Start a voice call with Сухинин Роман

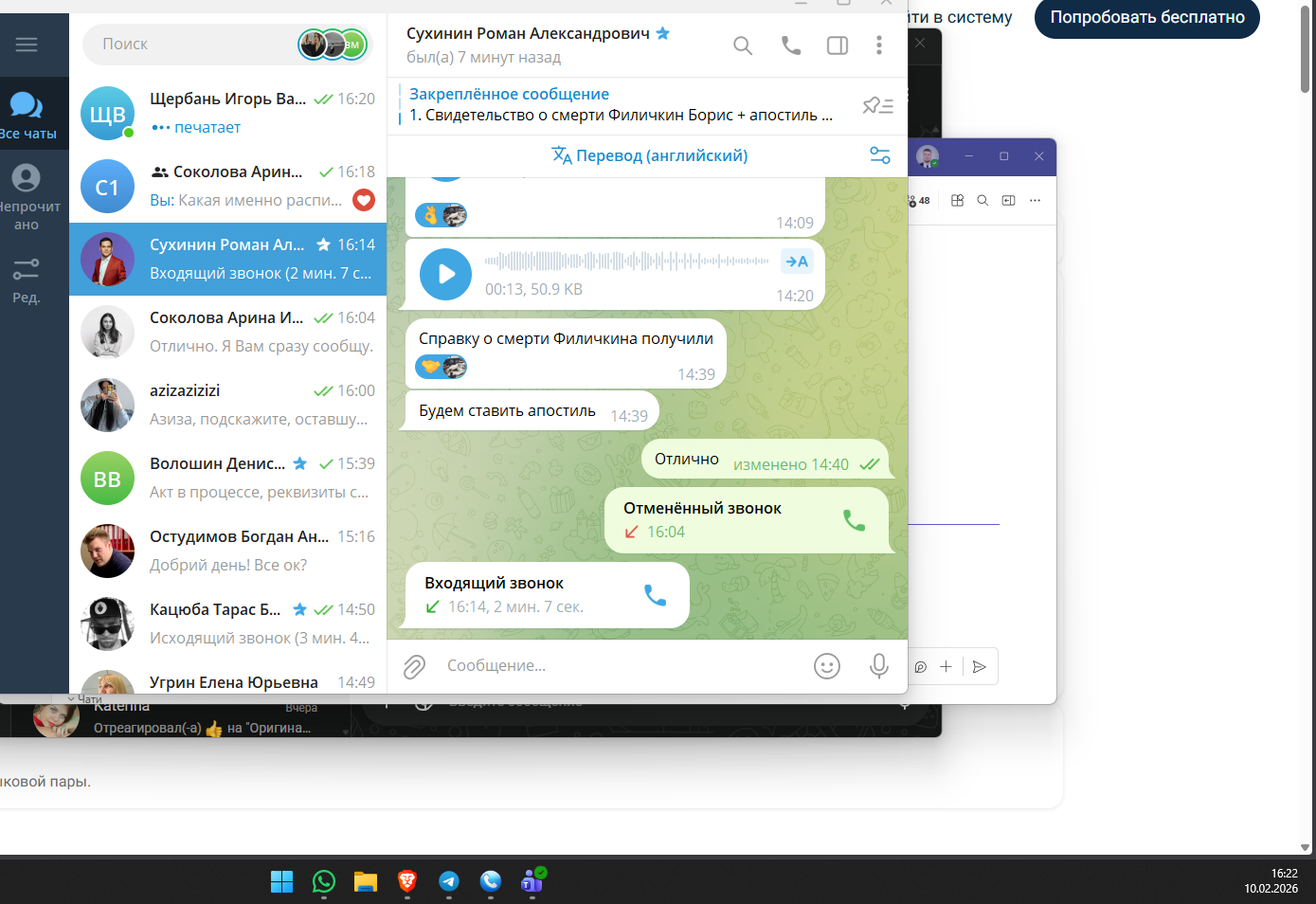791,45
